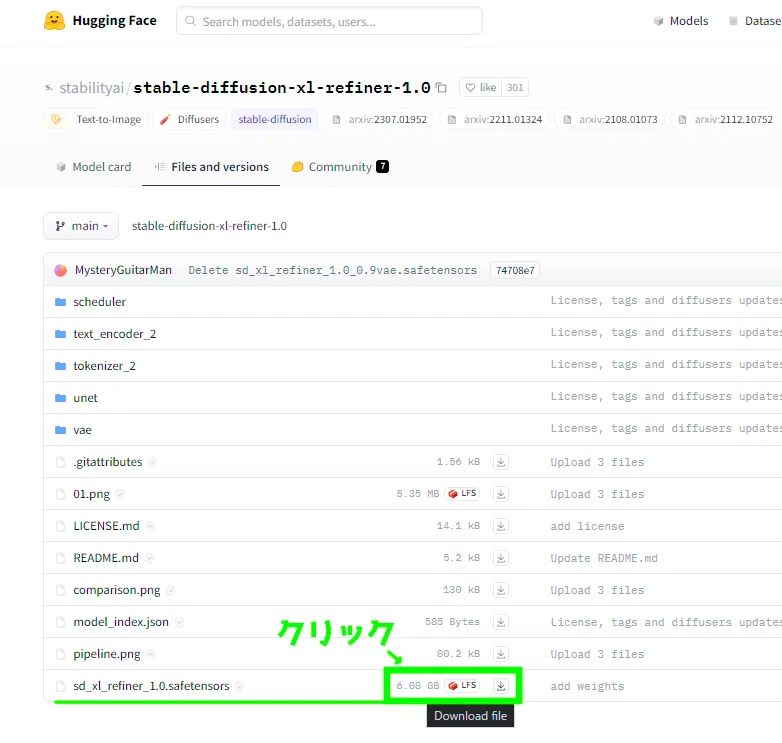Select the Files and versions tab
Screen dimensions: 782x743
pyautogui.click(x=211, y=167)
